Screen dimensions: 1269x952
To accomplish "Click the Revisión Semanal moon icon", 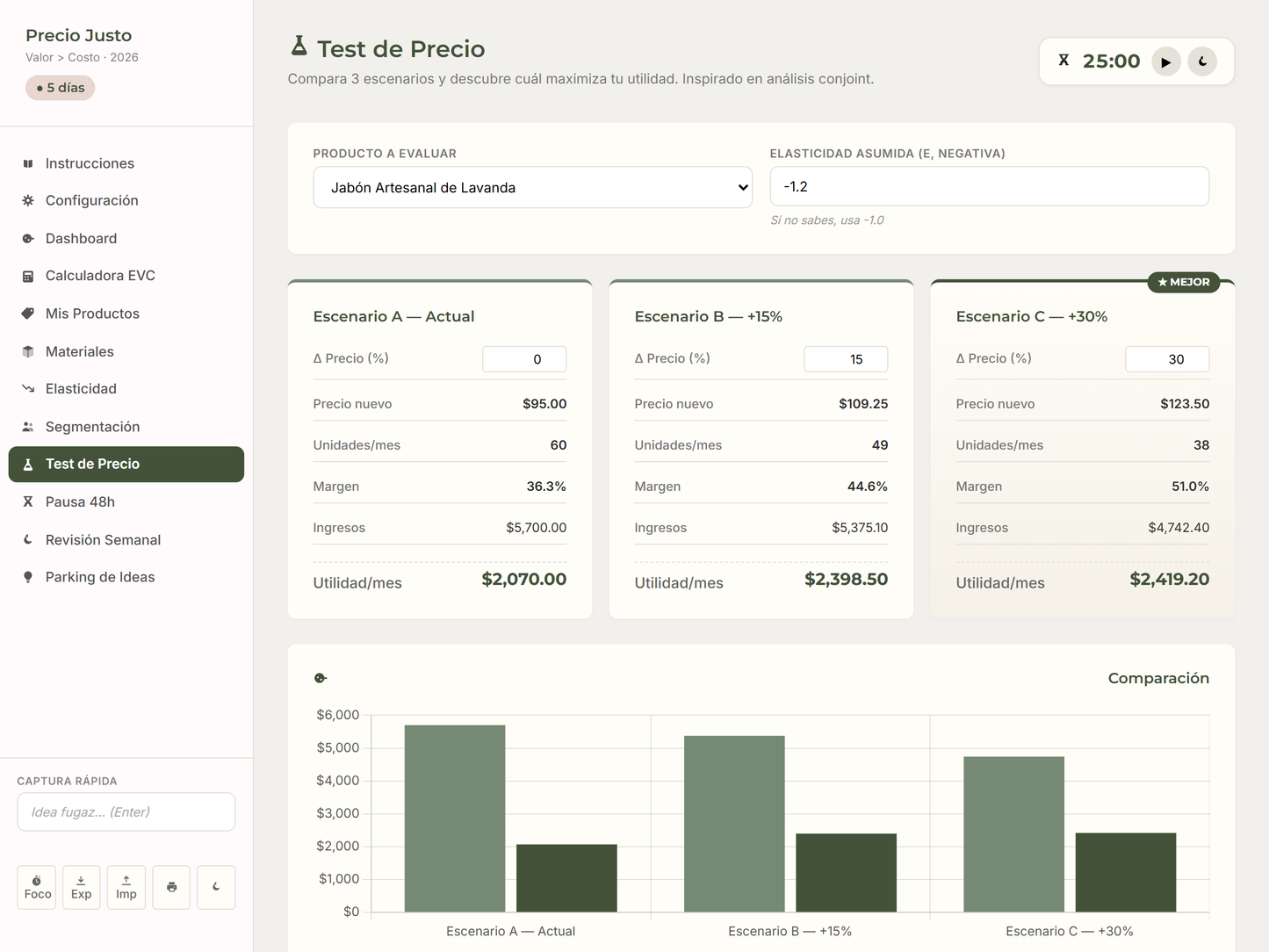I will coord(28,539).
